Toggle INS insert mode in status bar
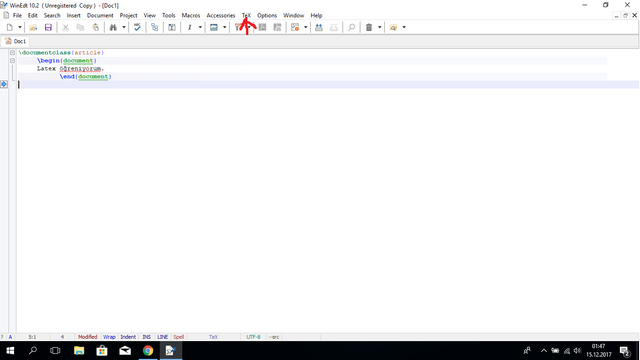 click(x=147, y=337)
